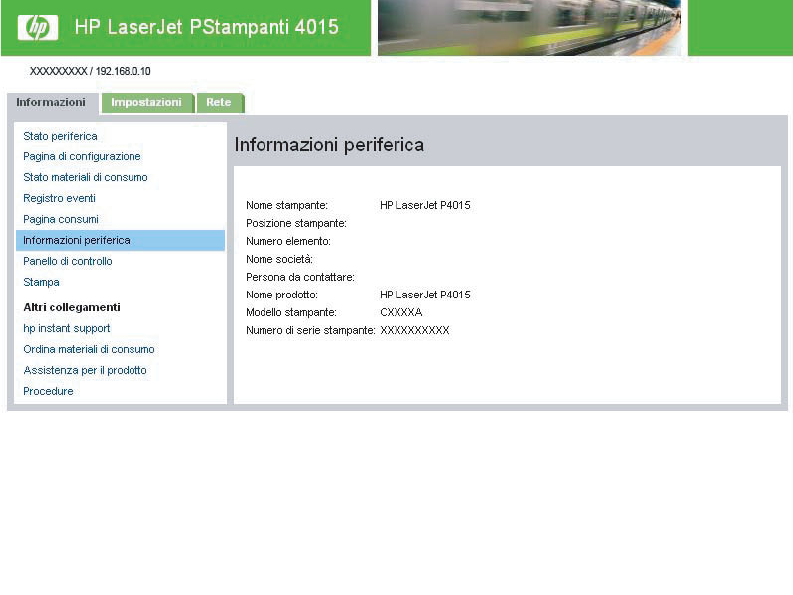Screen dimensions: 793x595
Task: View Stato materiali di consumo
Action: 85,177
